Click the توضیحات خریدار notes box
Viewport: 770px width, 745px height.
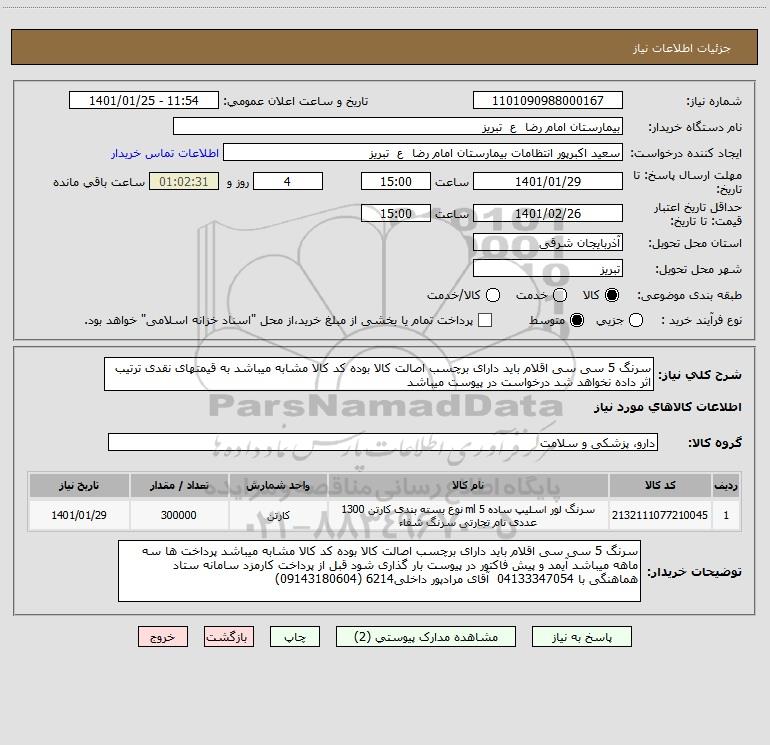379,571
